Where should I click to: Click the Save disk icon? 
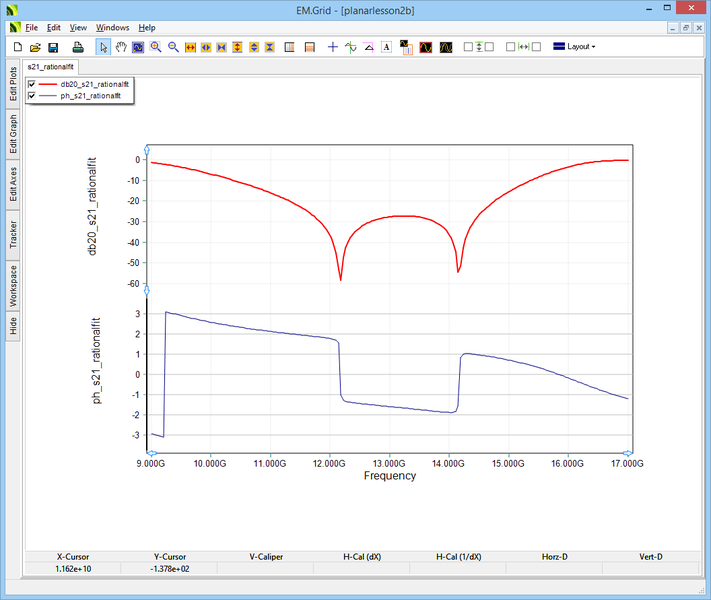pos(53,47)
